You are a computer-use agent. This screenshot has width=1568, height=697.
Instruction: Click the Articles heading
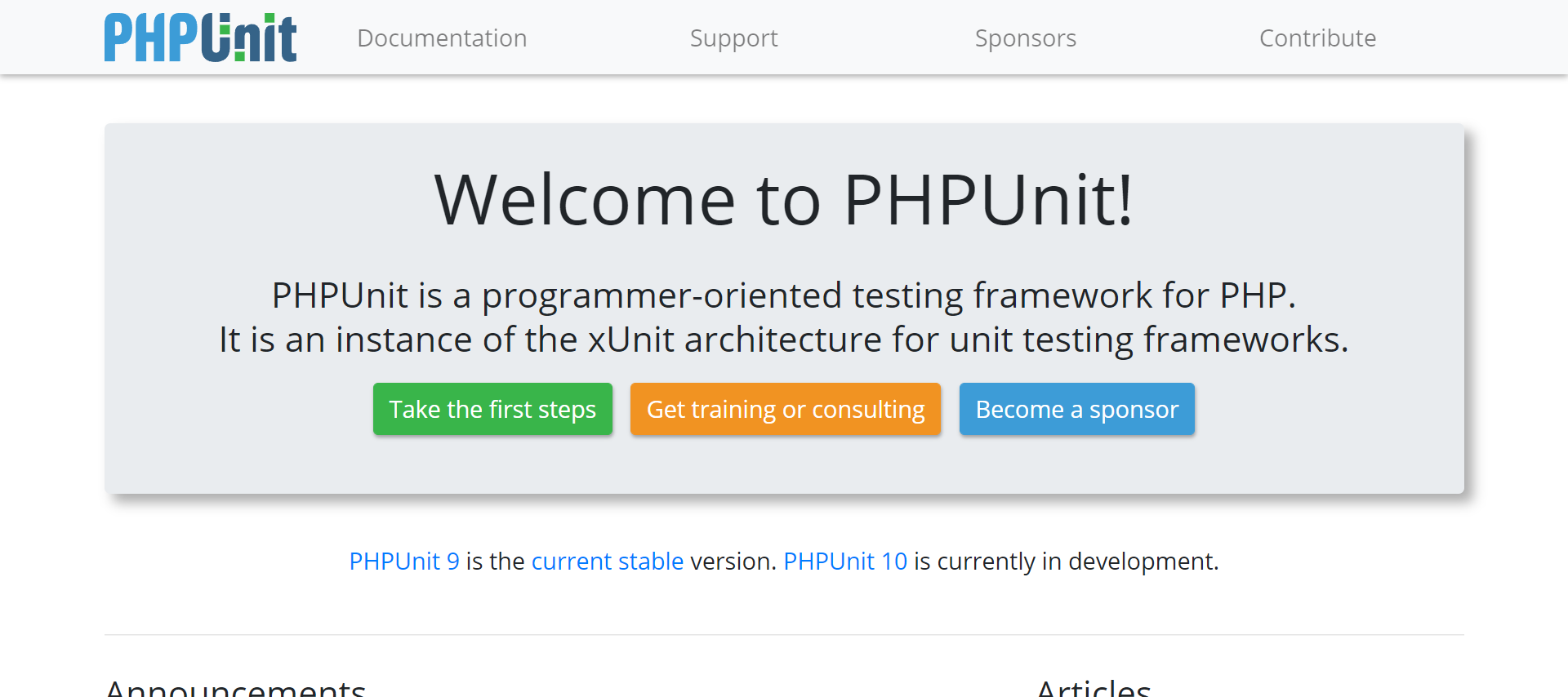click(1094, 687)
